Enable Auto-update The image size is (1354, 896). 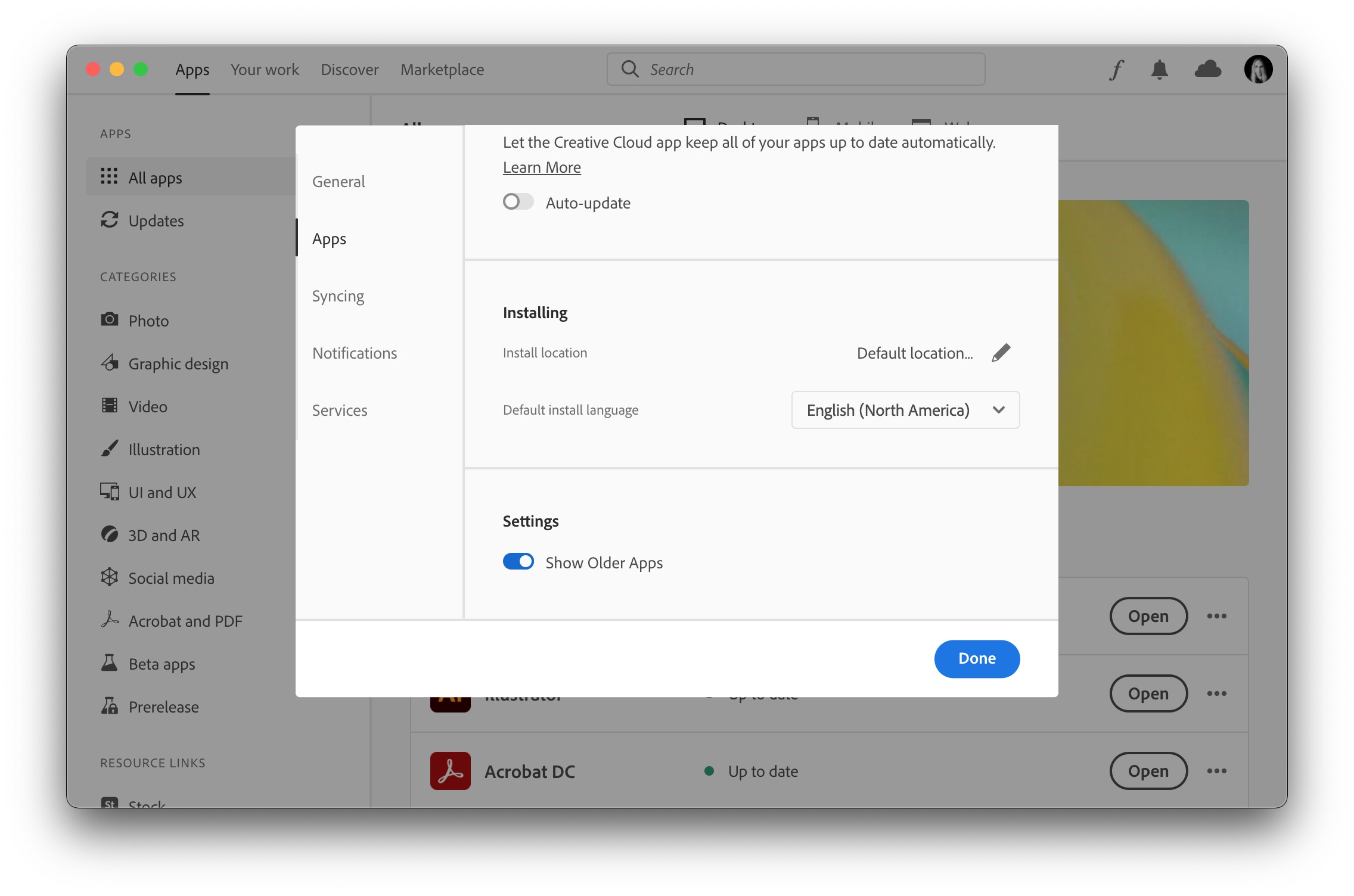click(517, 202)
